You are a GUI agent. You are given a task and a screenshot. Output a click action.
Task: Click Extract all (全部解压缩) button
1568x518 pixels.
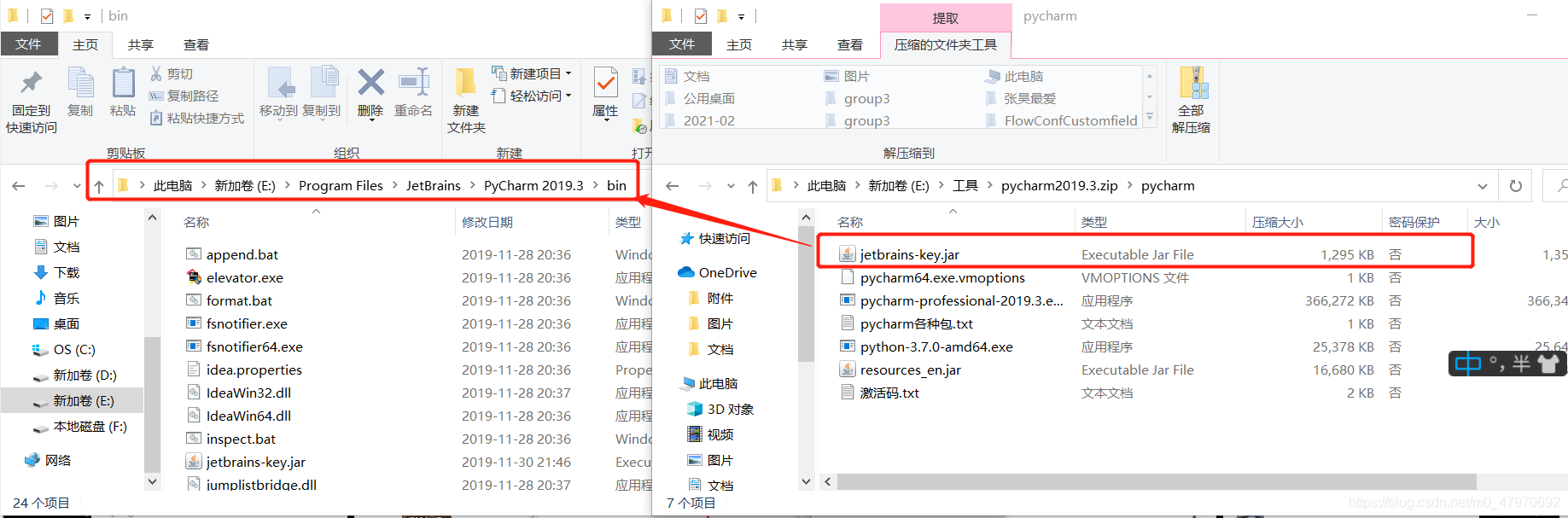[x=1191, y=100]
